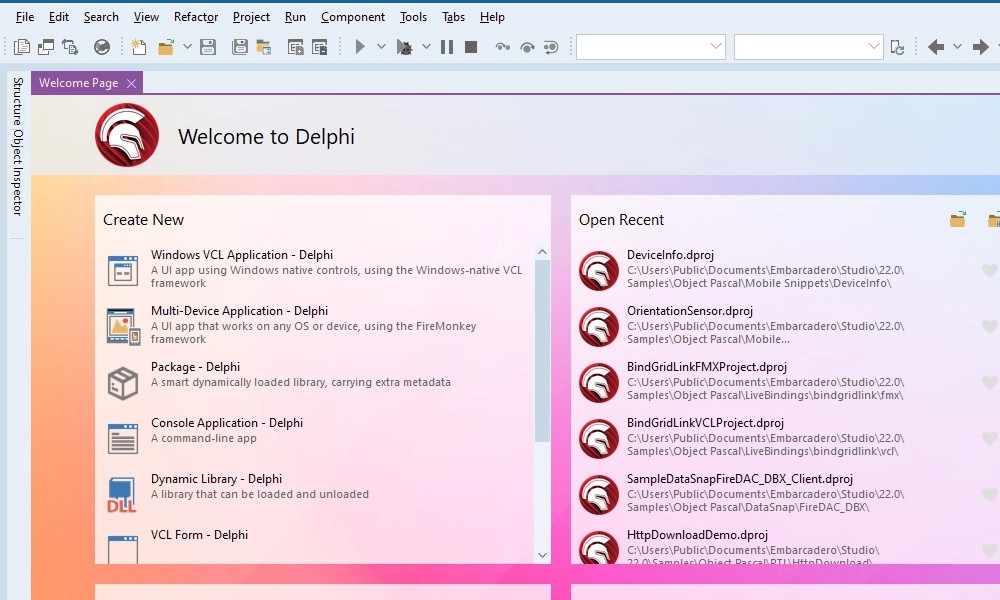Open the Project menu

251,17
